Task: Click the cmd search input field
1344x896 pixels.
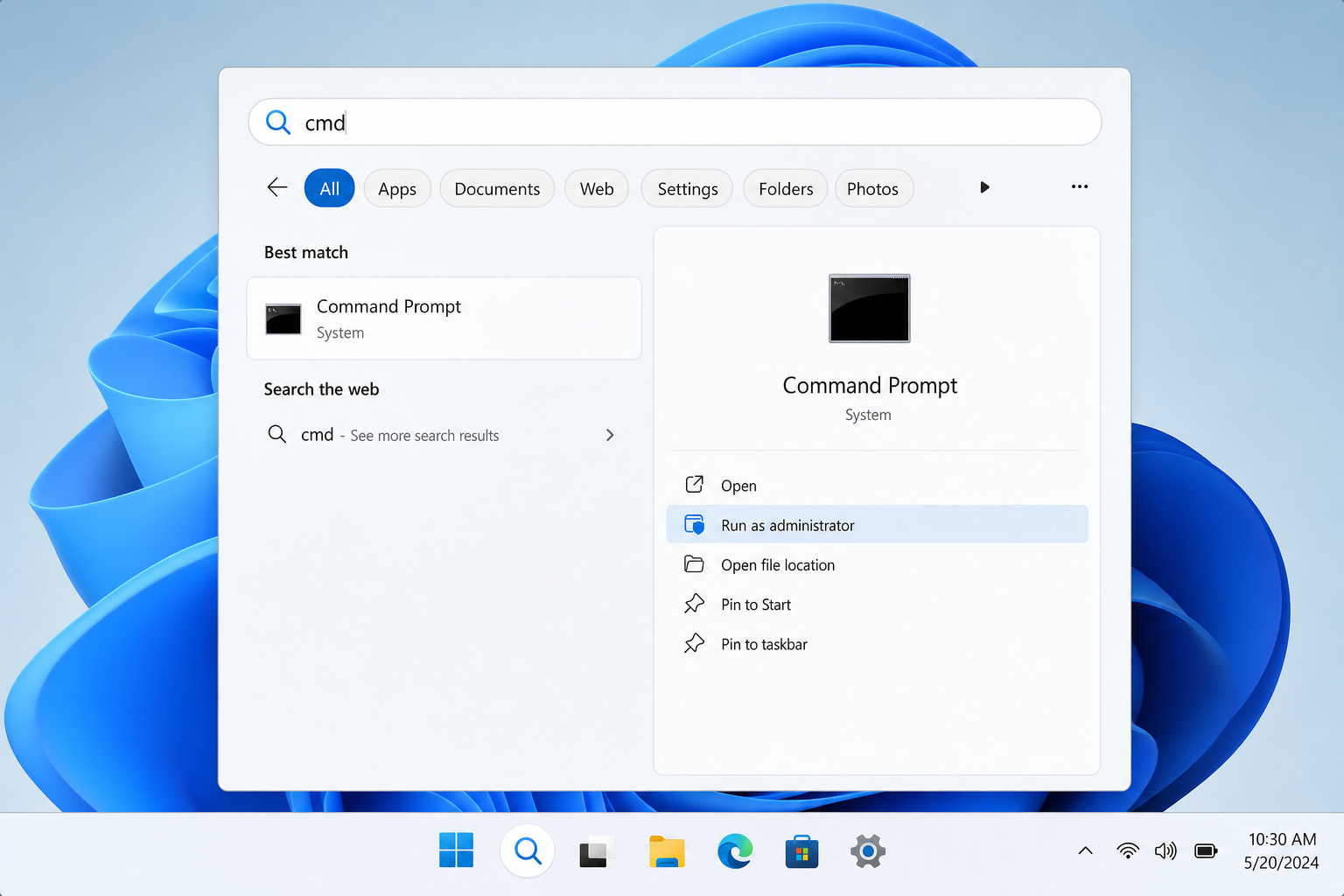Action: pos(675,122)
